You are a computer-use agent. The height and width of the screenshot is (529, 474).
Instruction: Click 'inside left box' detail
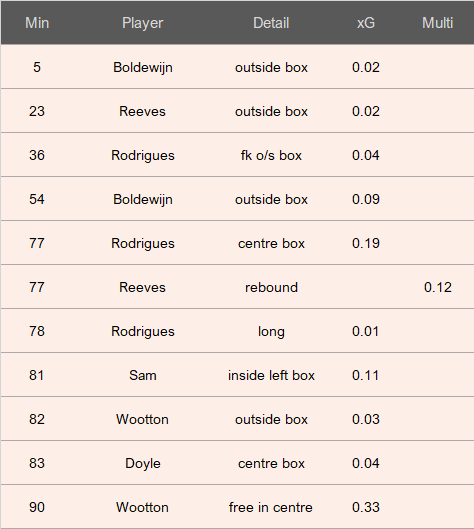(x=271, y=375)
